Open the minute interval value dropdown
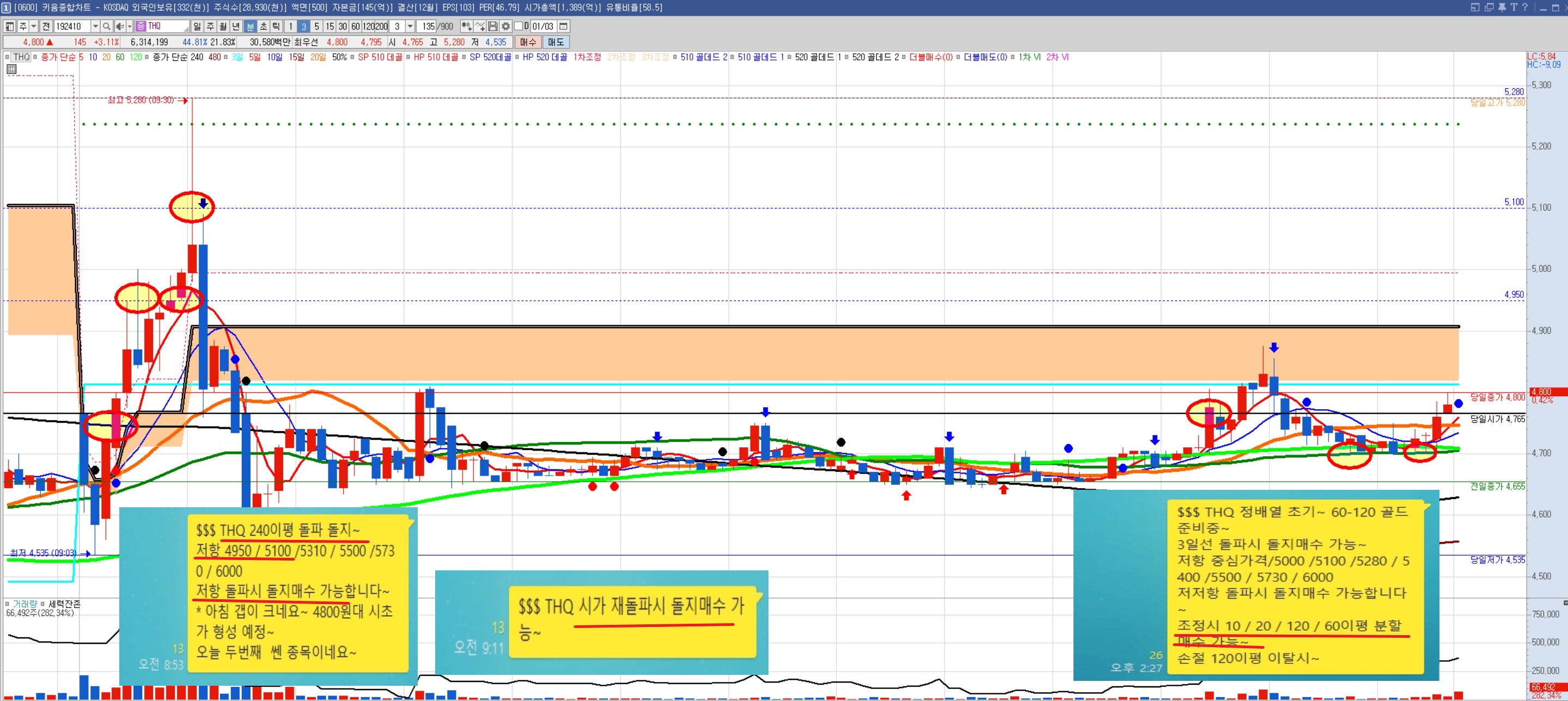This screenshot has width=1568, height=701. (x=410, y=26)
